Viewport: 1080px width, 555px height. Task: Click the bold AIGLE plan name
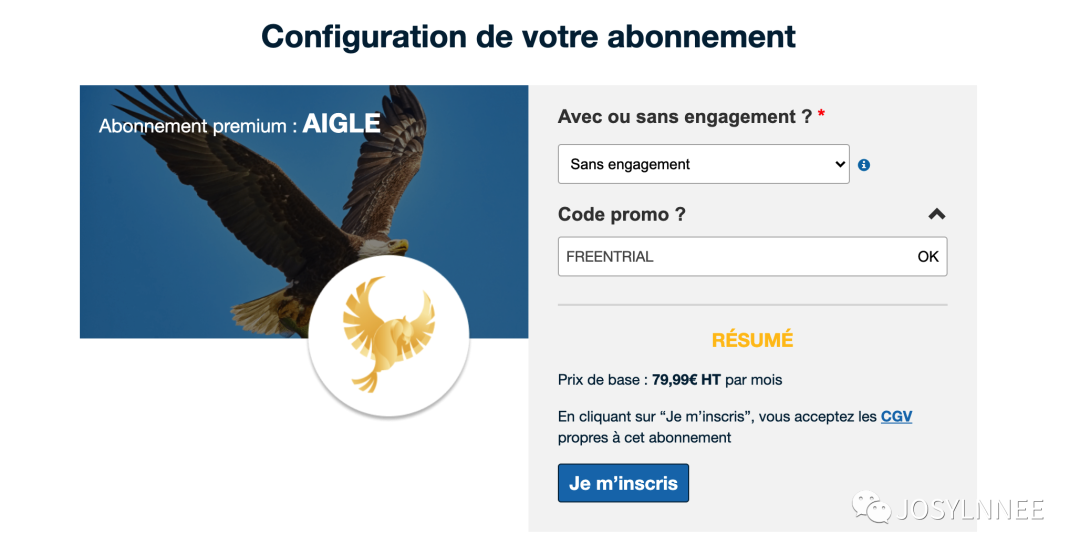pos(341,124)
